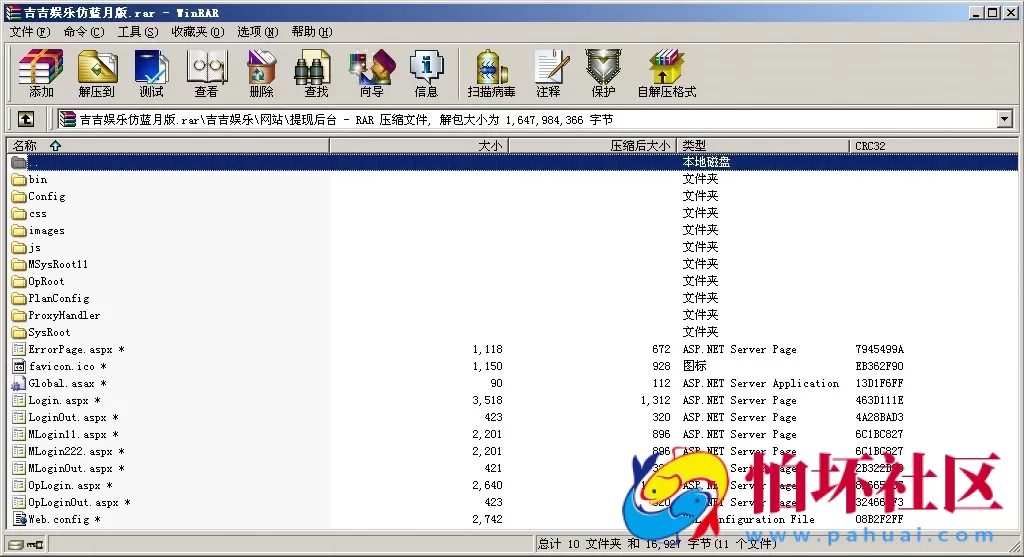Go up one folder level button

26,119
